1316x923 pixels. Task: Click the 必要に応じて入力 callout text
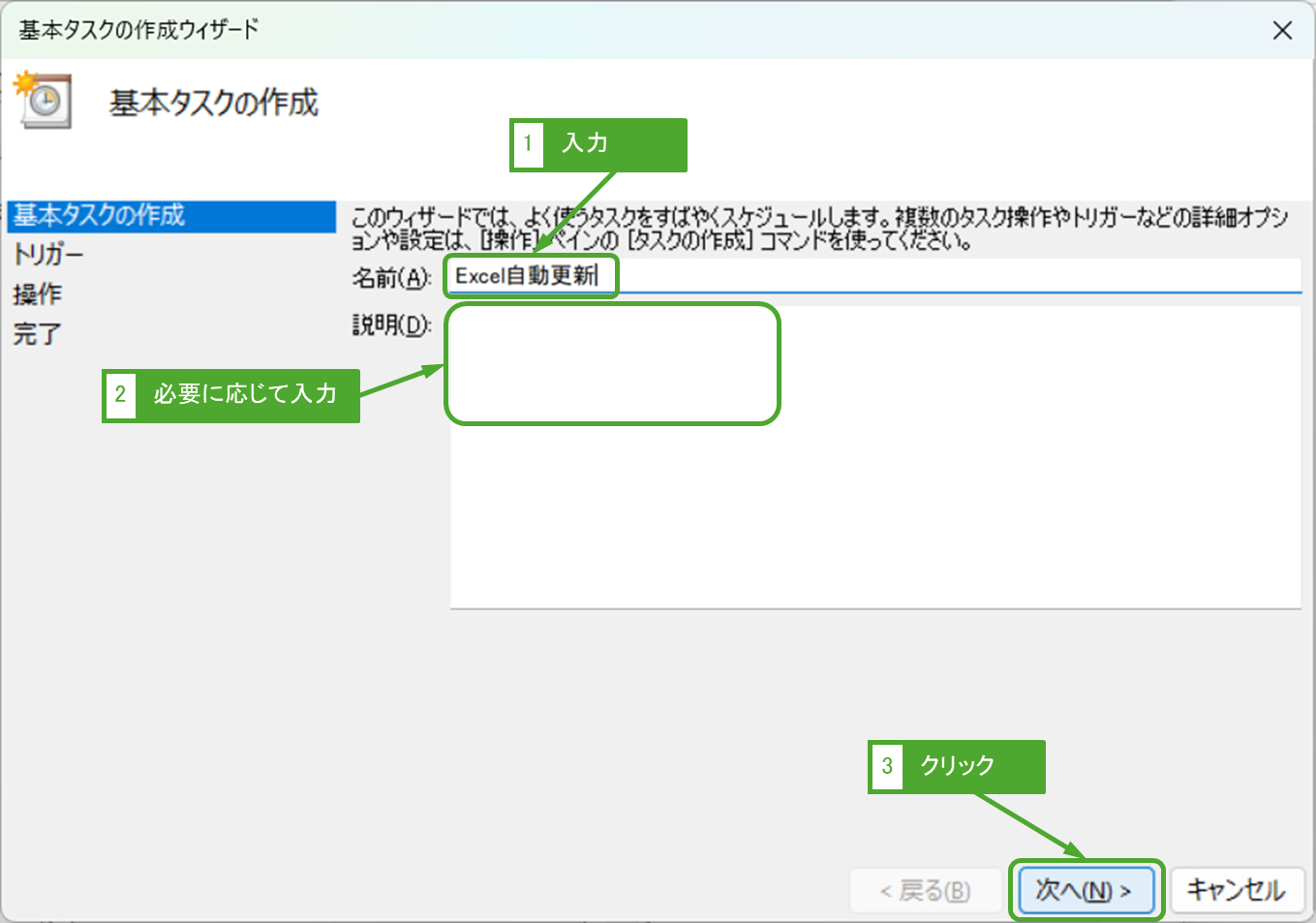pyautogui.click(x=245, y=394)
